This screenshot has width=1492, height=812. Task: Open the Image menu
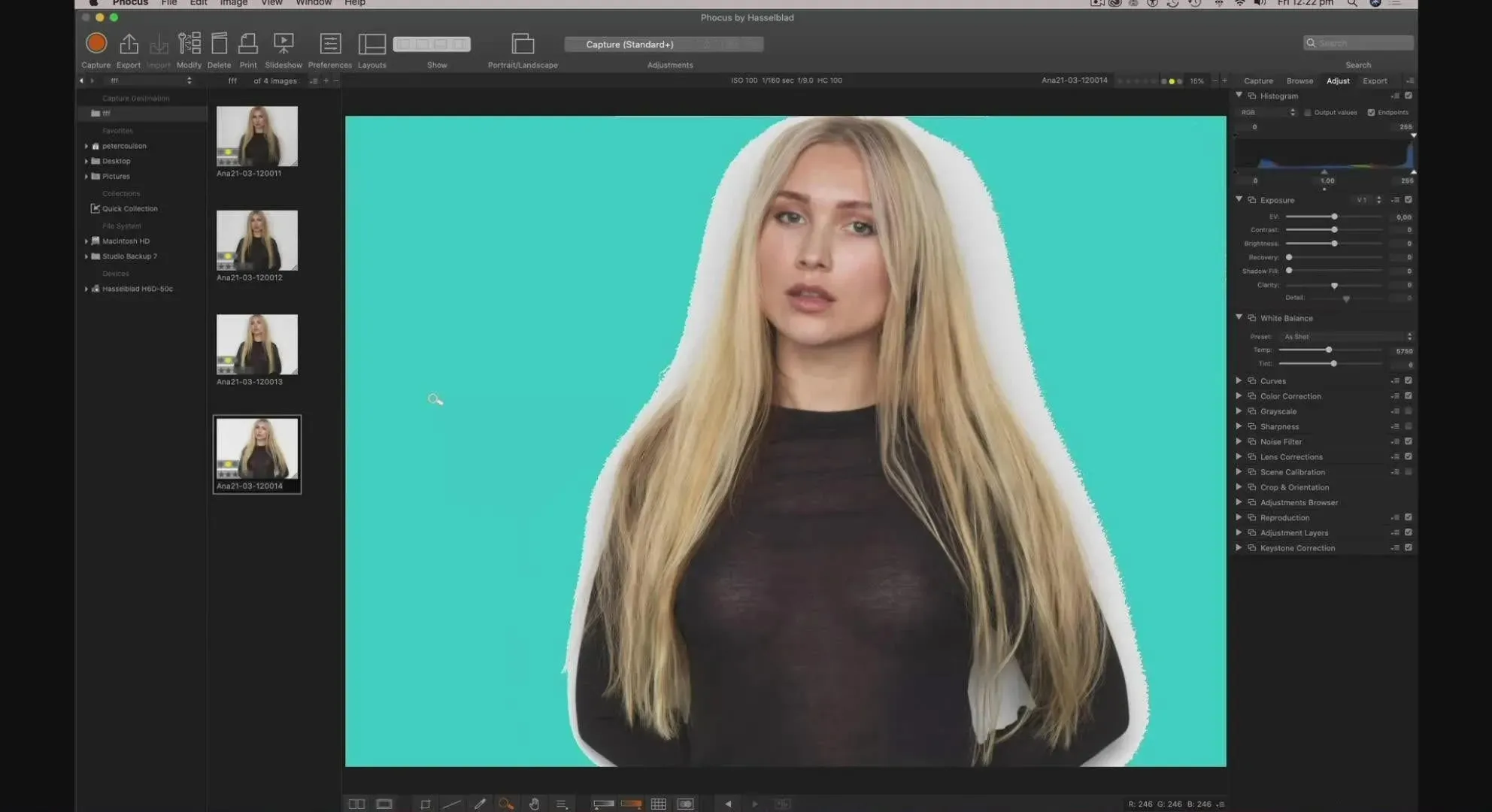tap(233, 3)
